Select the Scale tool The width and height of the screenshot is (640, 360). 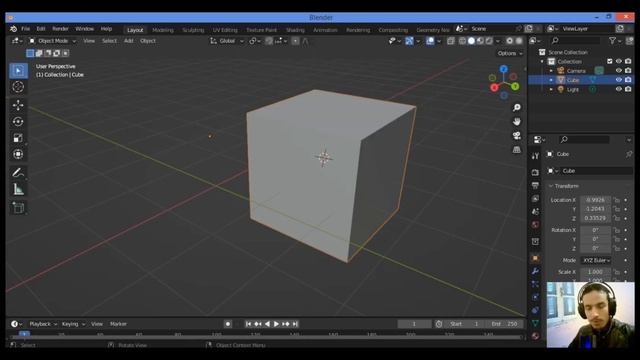tap(18, 138)
